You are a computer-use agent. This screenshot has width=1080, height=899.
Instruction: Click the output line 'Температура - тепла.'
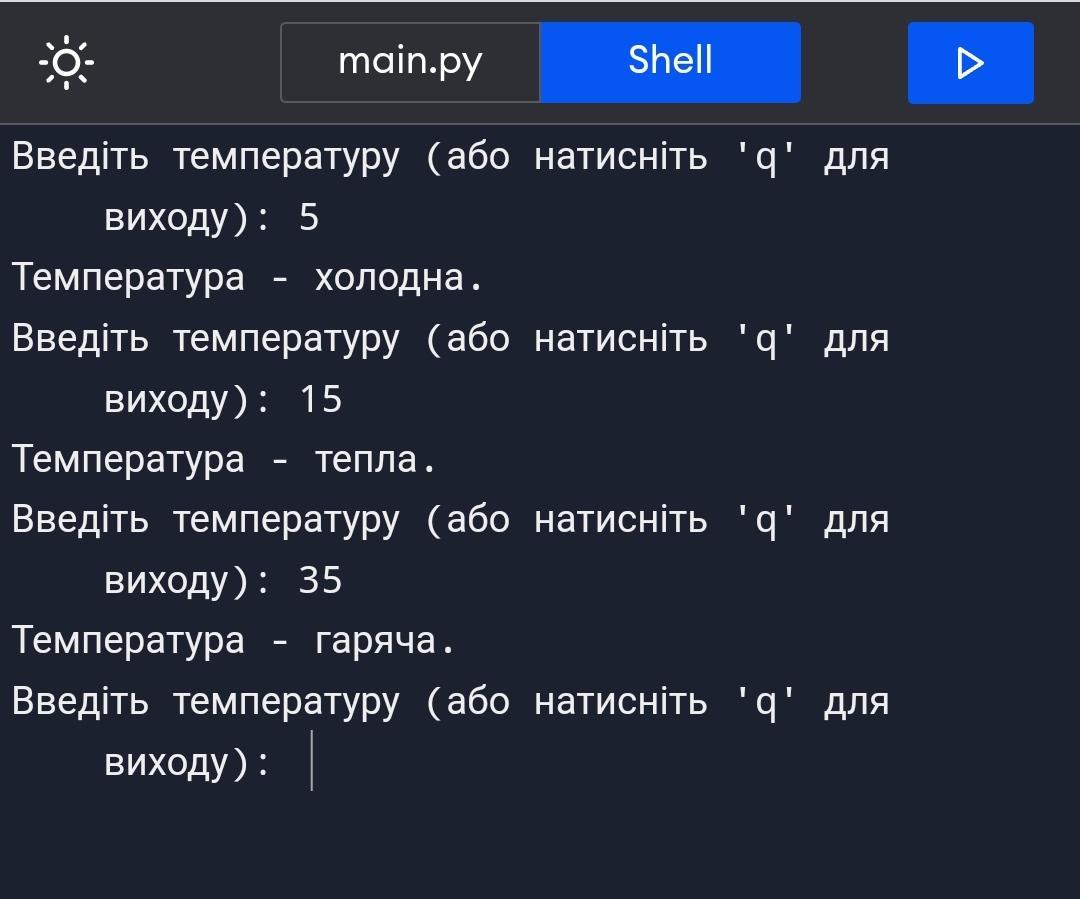click(224, 459)
